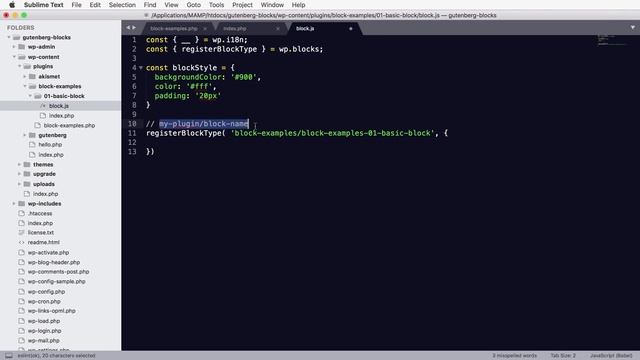Open the Apple menu
This screenshot has width=640, height=360.
point(12,5)
